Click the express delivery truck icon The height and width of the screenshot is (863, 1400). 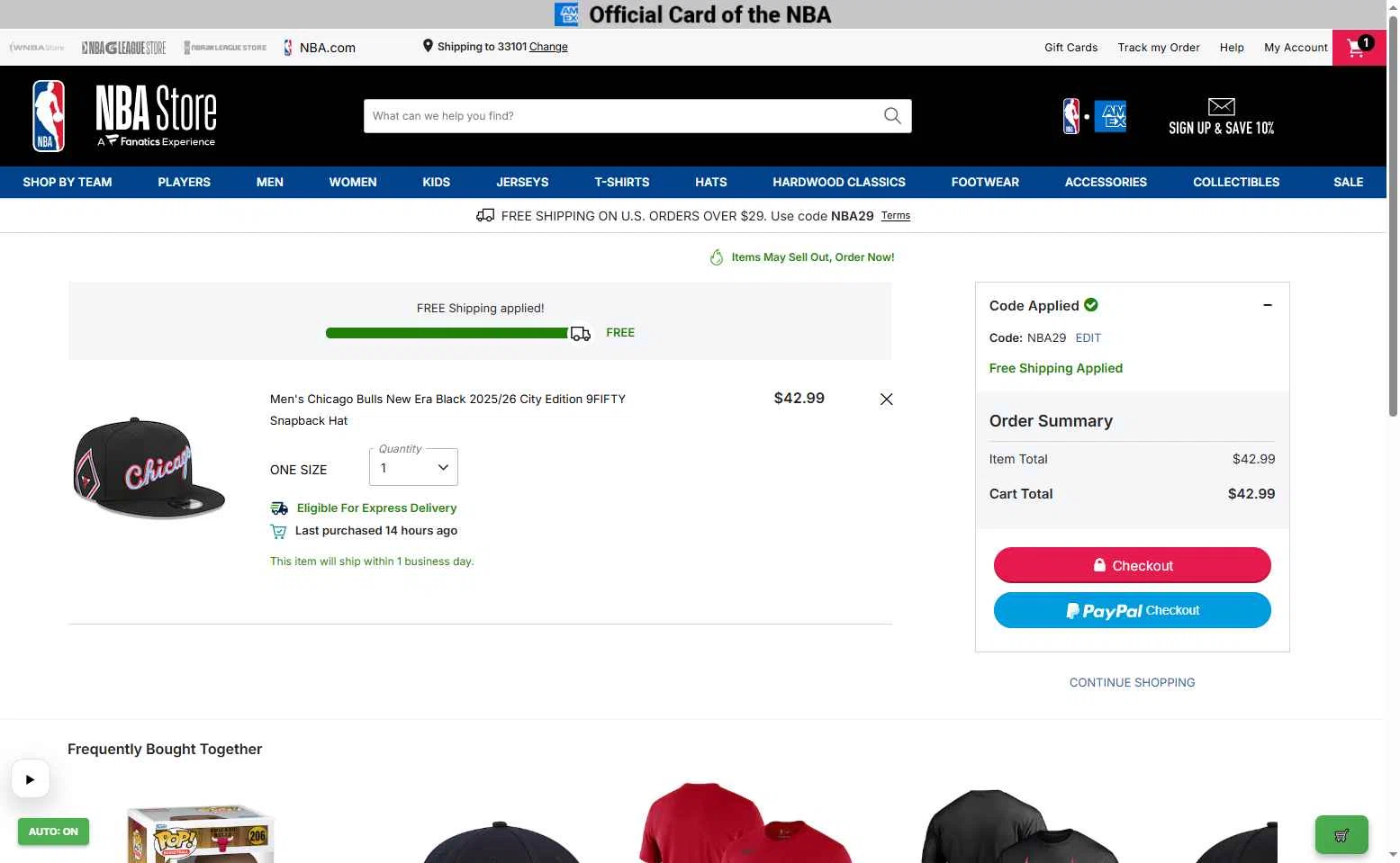[x=279, y=508]
